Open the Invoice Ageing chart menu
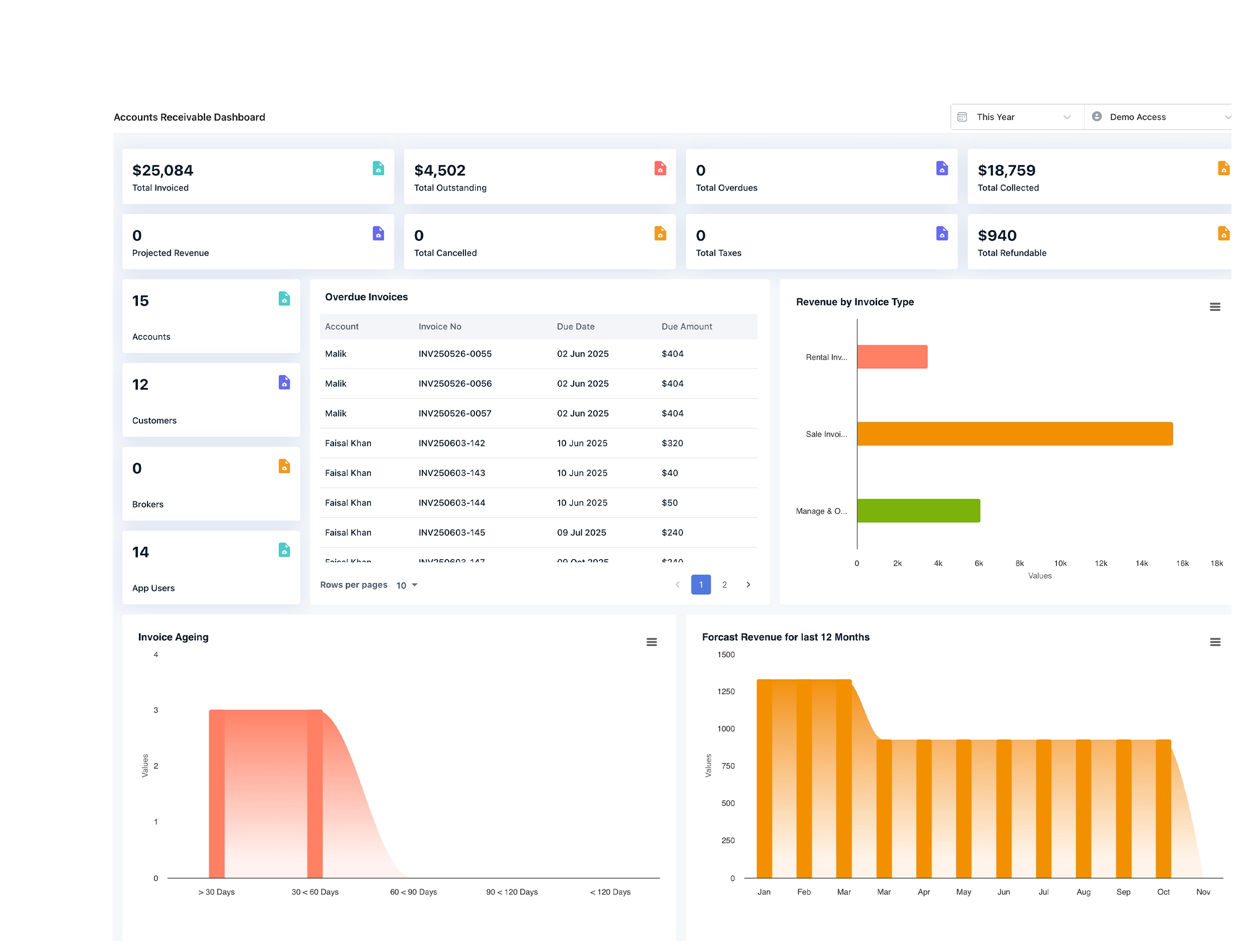Viewport: 1234px width, 952px height. click(651, 642)
